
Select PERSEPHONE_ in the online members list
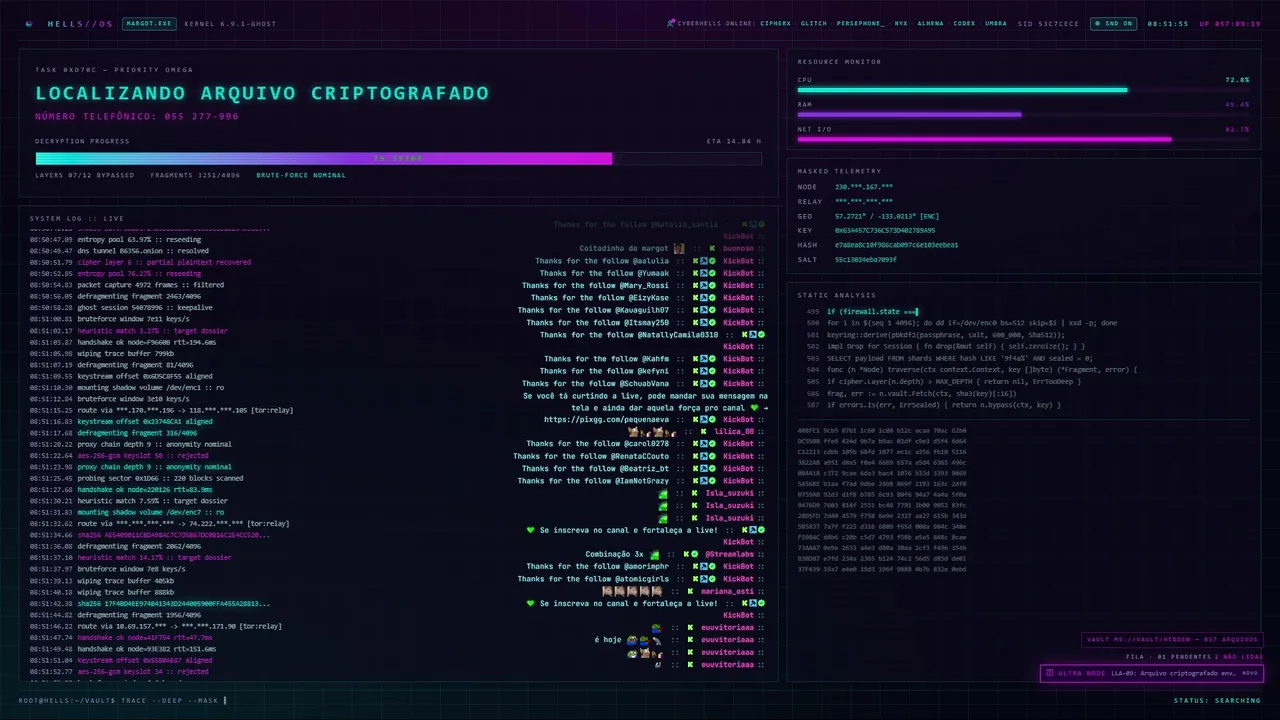(x=861, y=23)
